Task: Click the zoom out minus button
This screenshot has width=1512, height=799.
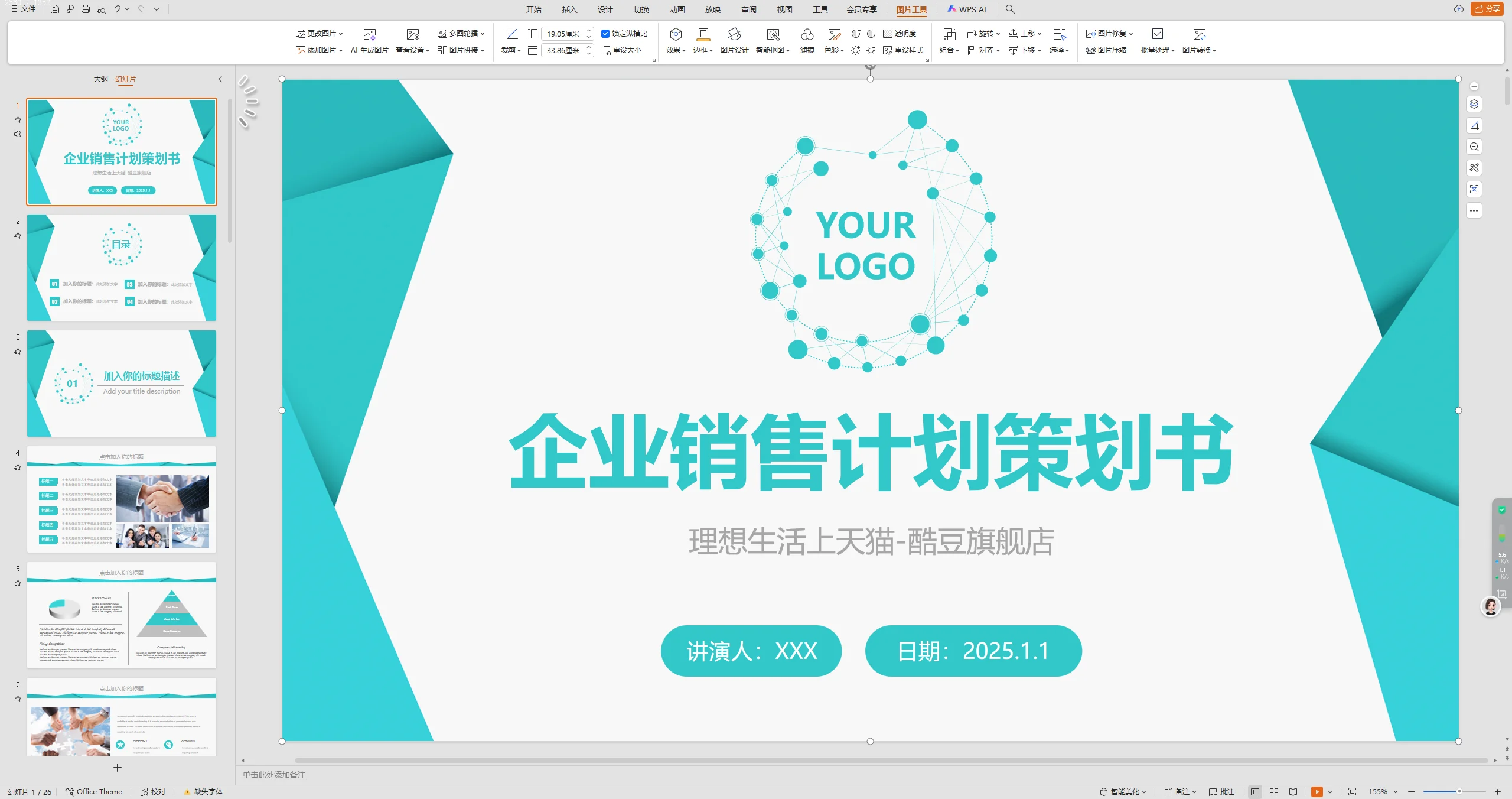Action: point(1412,791)
